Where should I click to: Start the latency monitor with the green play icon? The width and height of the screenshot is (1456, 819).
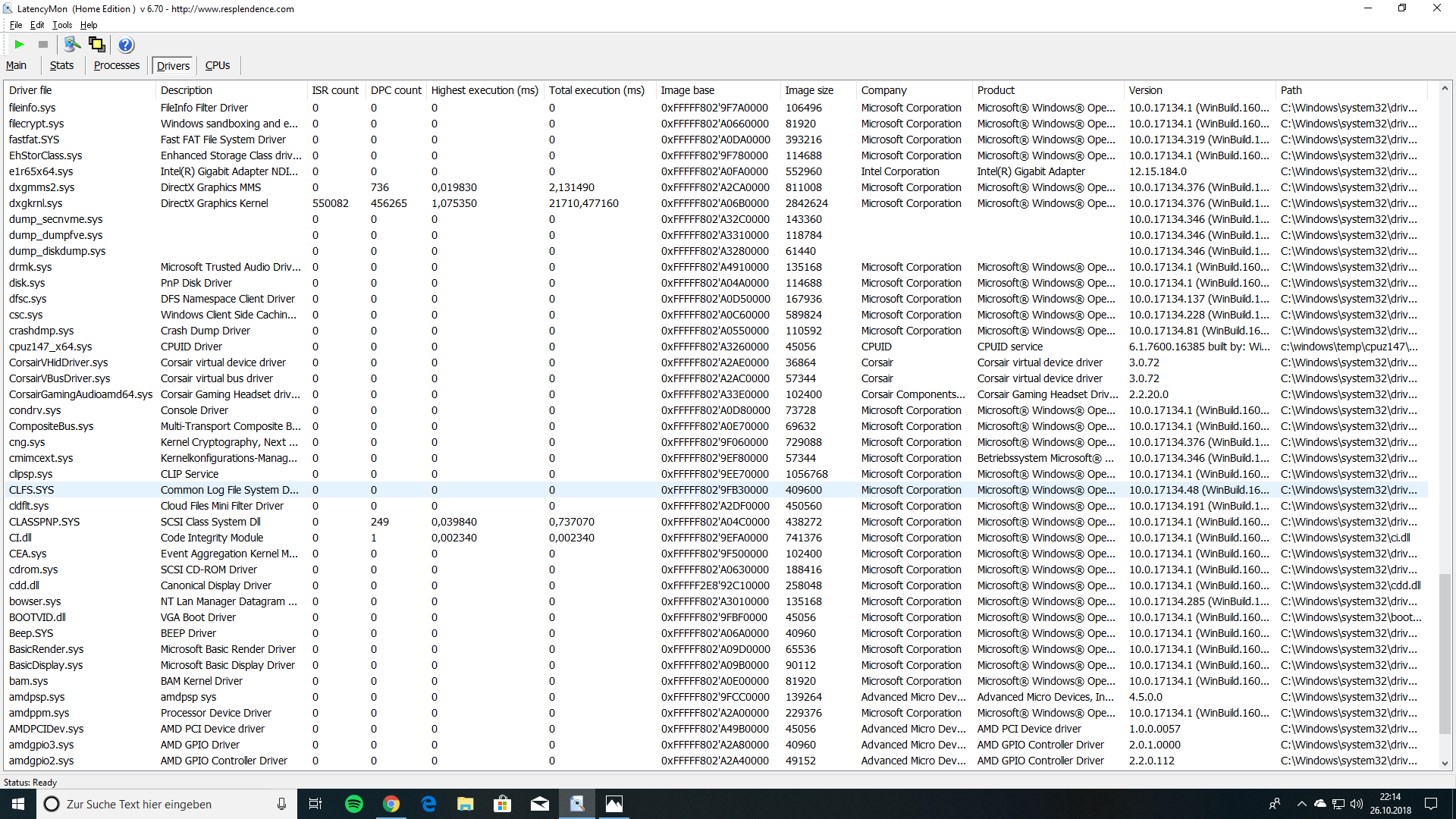pos(20,45)
